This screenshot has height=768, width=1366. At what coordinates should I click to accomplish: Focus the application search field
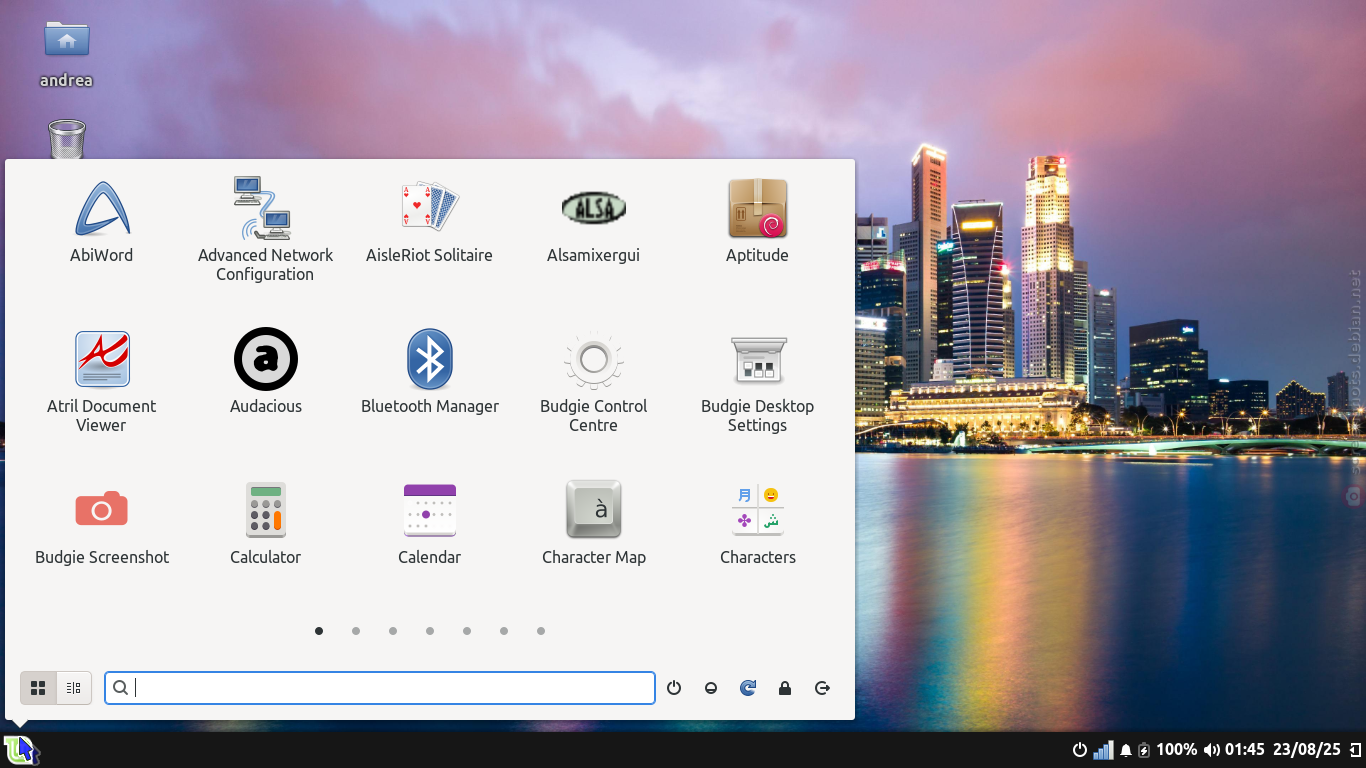click(x=380, y=688)
